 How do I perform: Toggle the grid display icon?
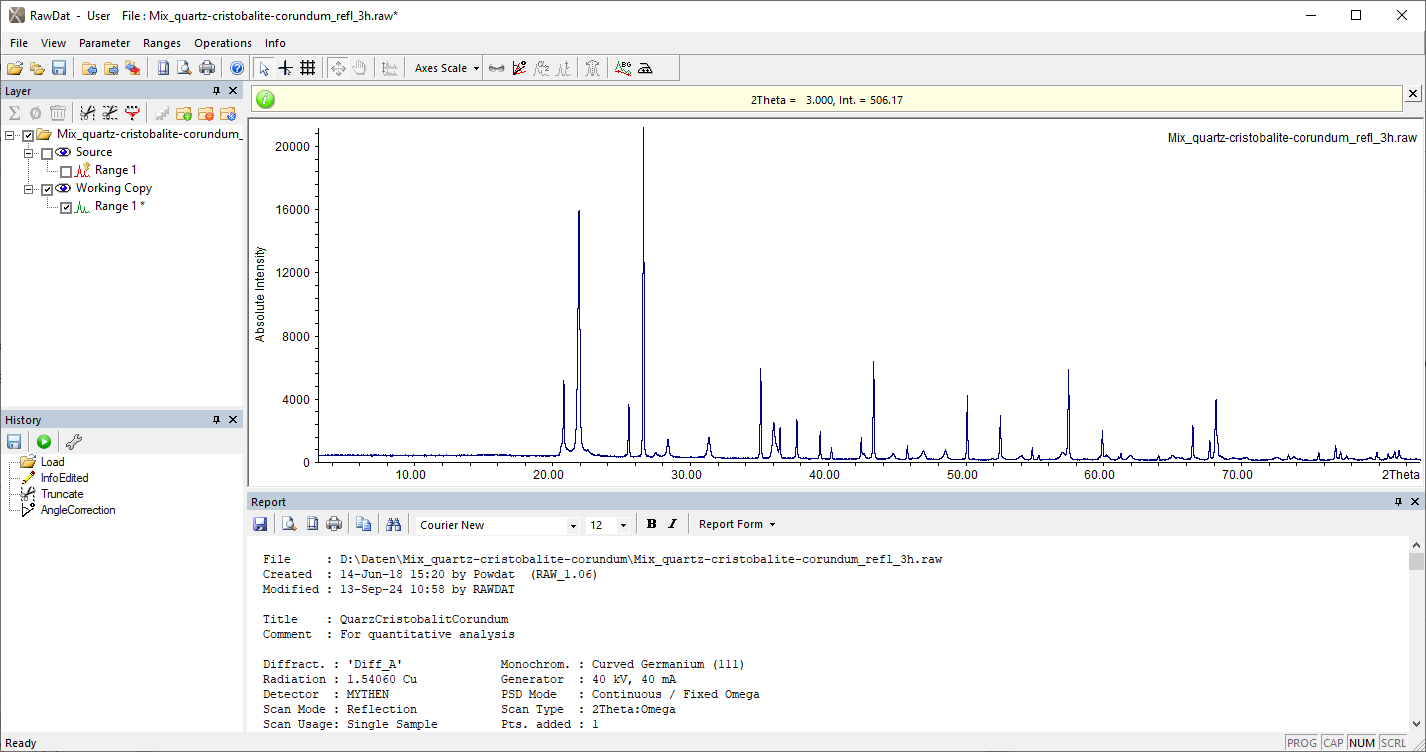pyautogui.click(x=308, y=68)
